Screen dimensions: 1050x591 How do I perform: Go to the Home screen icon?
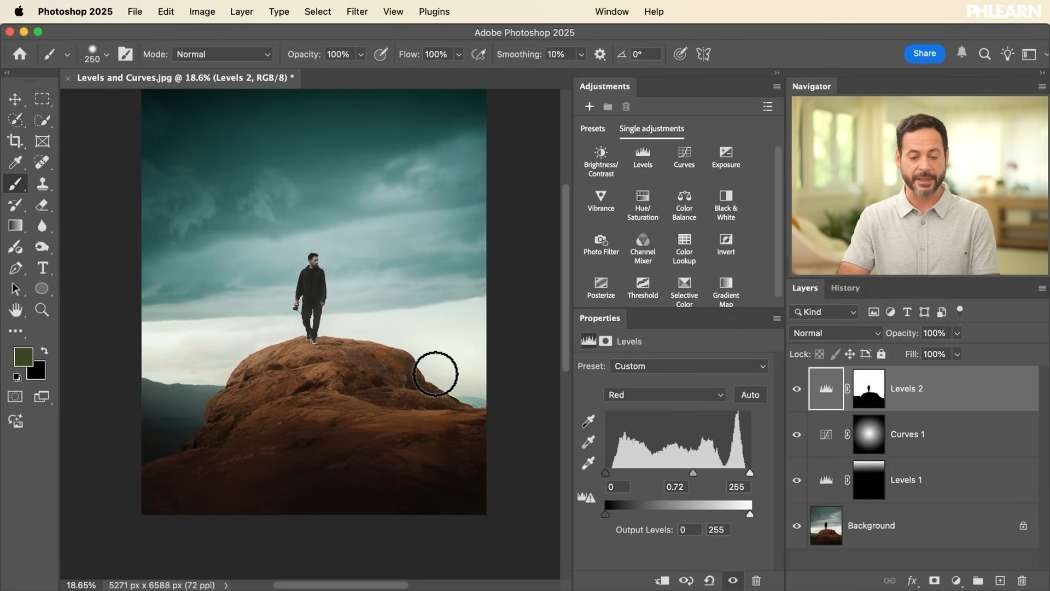[x=19, y=54]
